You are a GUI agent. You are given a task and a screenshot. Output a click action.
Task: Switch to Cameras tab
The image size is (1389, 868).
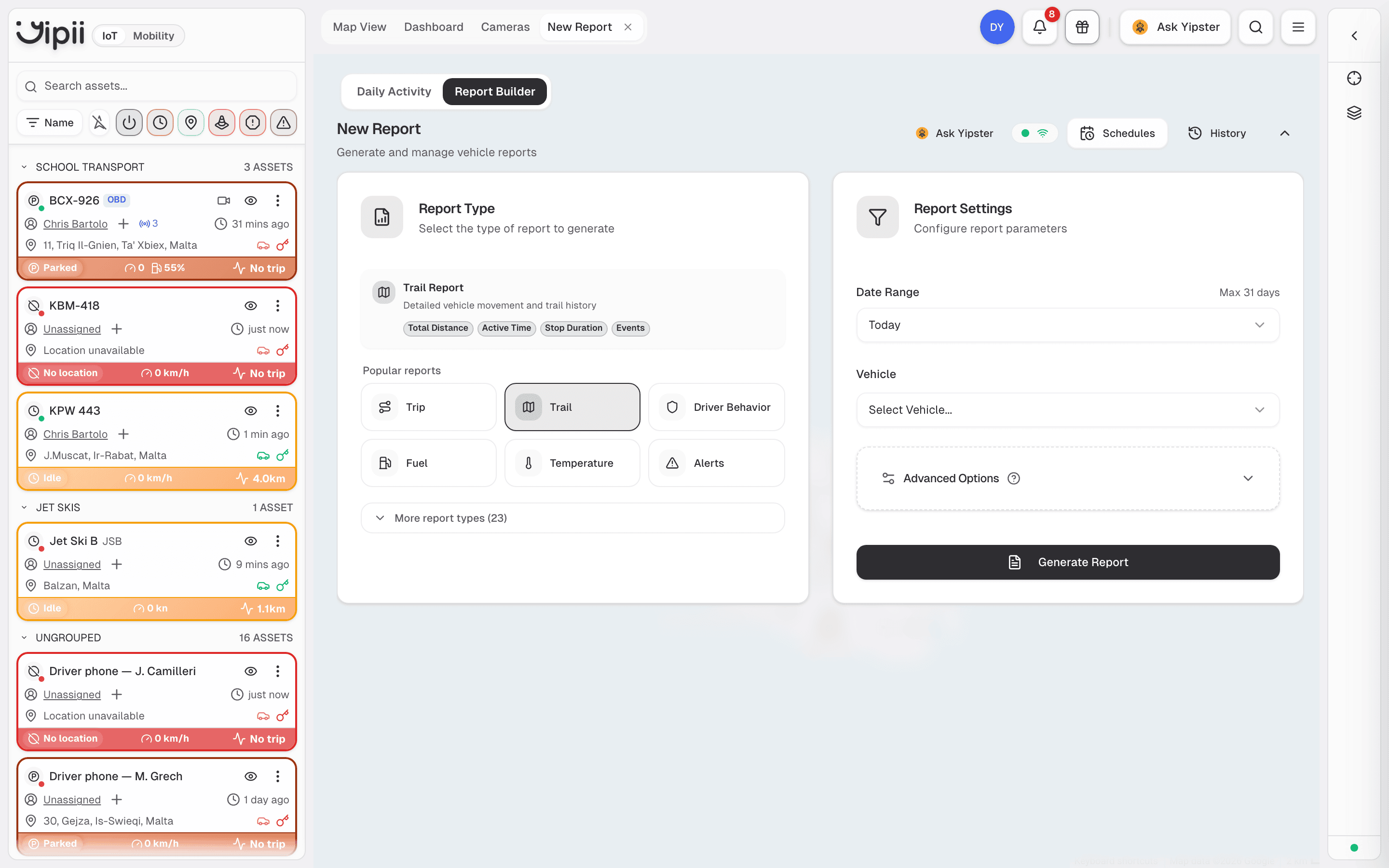point(505,27)
